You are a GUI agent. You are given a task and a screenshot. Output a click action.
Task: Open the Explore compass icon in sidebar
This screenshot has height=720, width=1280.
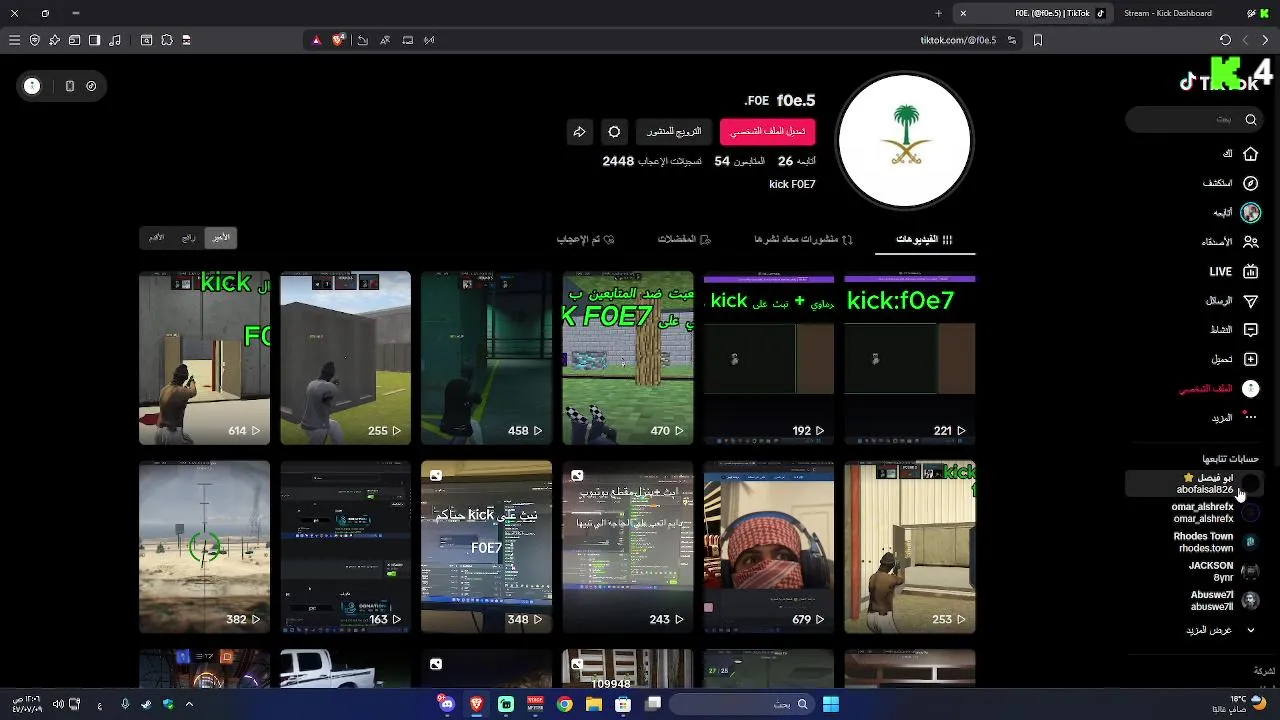click(1250, 183)
